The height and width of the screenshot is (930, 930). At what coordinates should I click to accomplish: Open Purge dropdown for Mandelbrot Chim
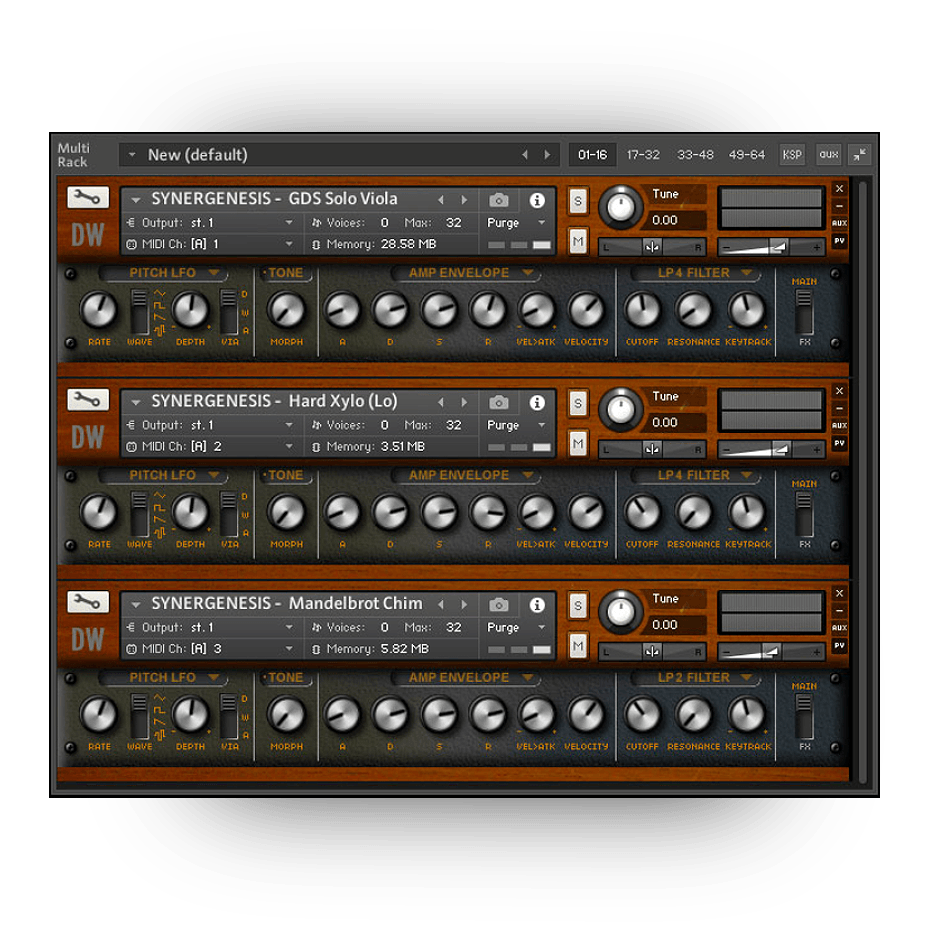click(515, 628)
